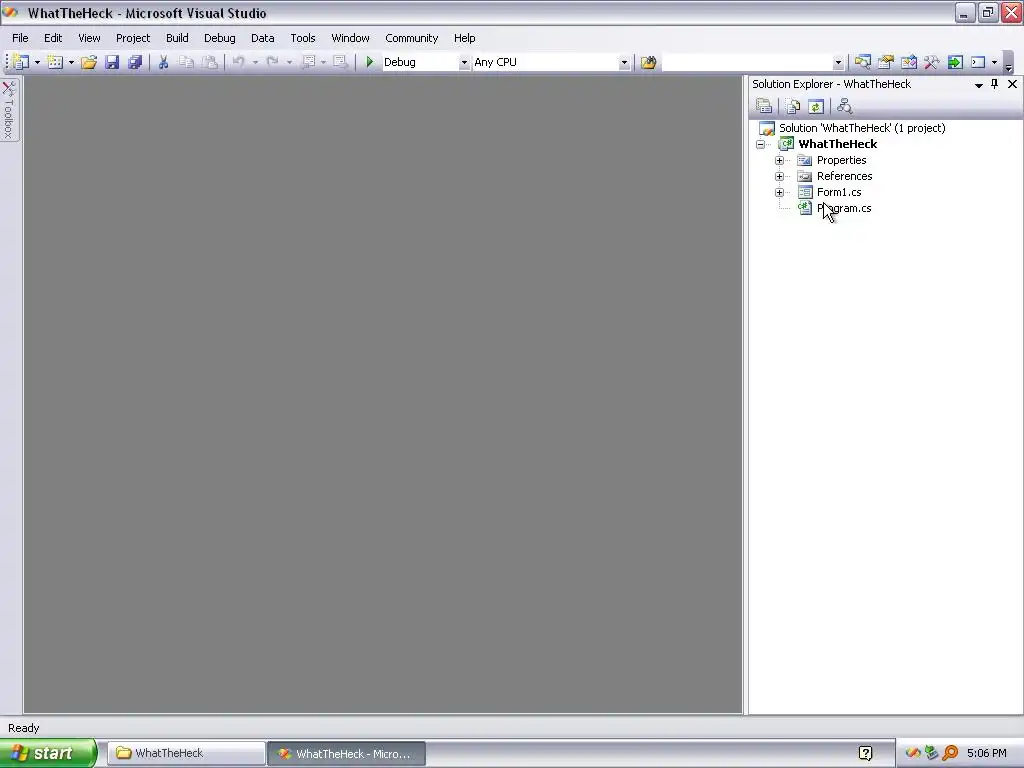Screen dimensions: 1024x768
Task: Open the Window menu
Action: [x=351, y=38]
